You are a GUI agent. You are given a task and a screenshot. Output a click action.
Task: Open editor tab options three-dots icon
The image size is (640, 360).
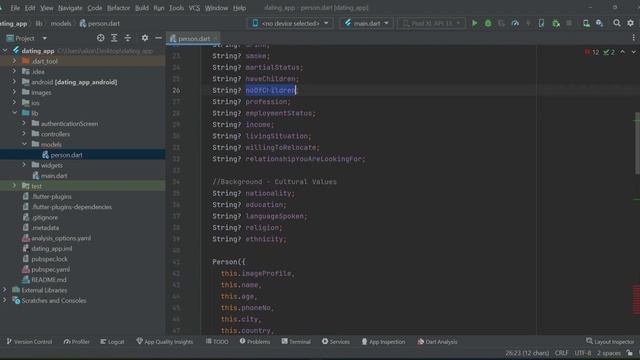point(633,38)
